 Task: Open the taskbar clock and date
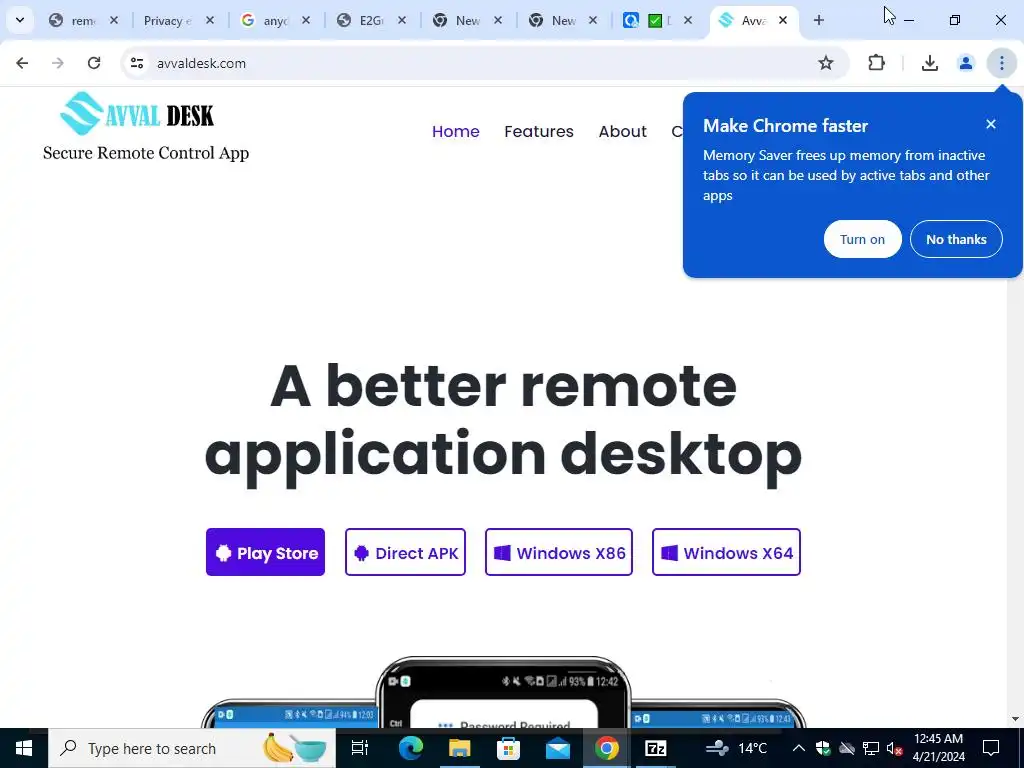click(x=938, y=748)
